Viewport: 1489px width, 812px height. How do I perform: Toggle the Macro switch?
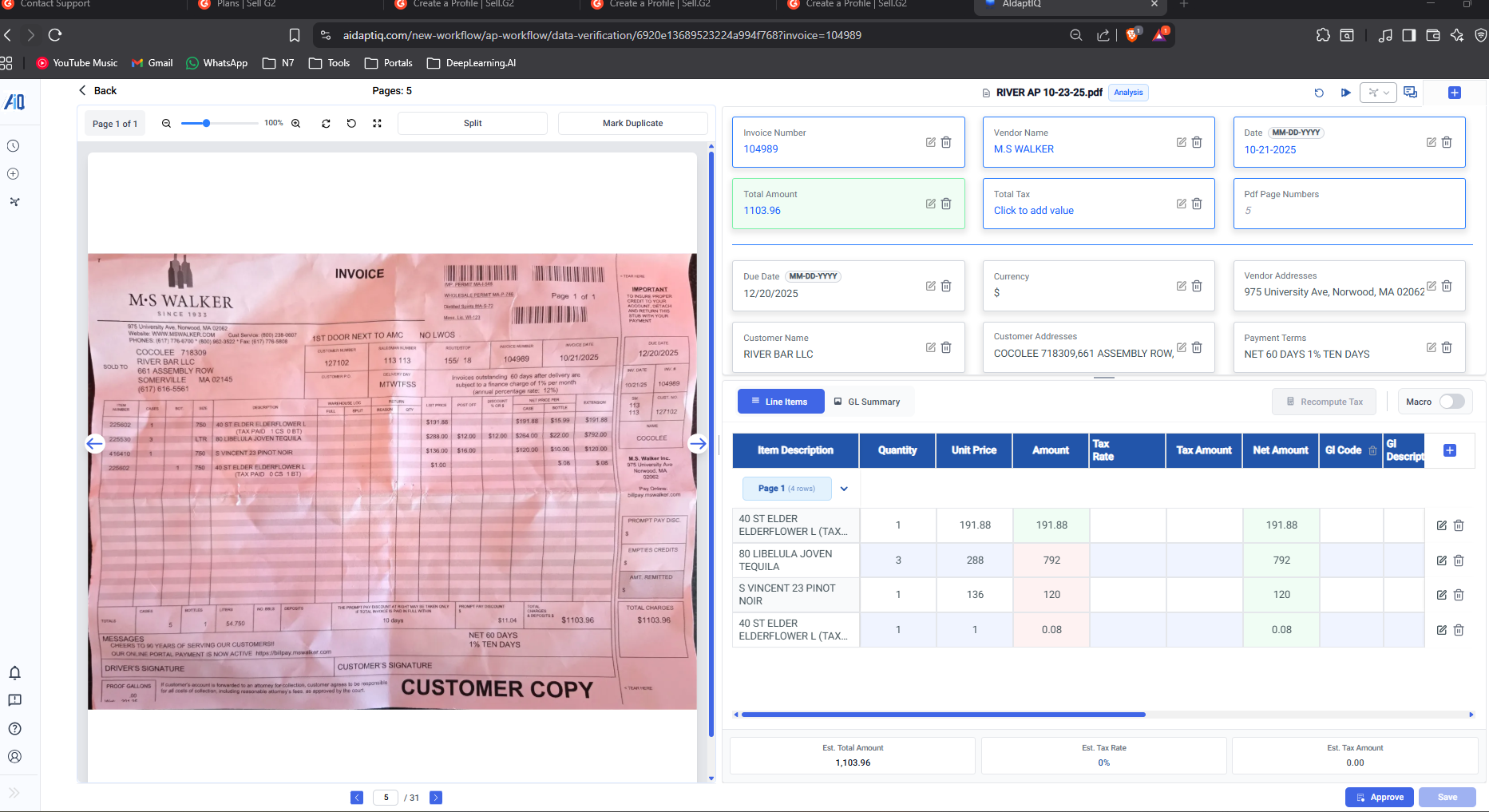click(1451, 402)
